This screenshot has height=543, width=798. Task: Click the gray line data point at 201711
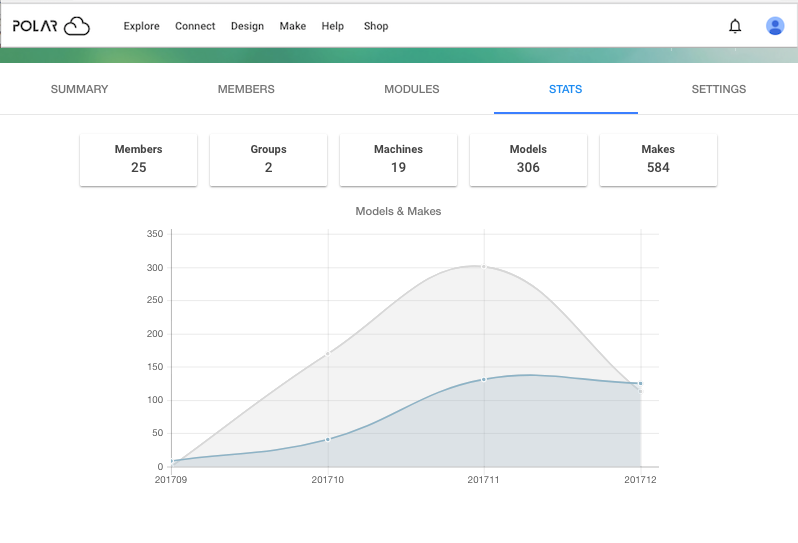(x=483, y=266)
